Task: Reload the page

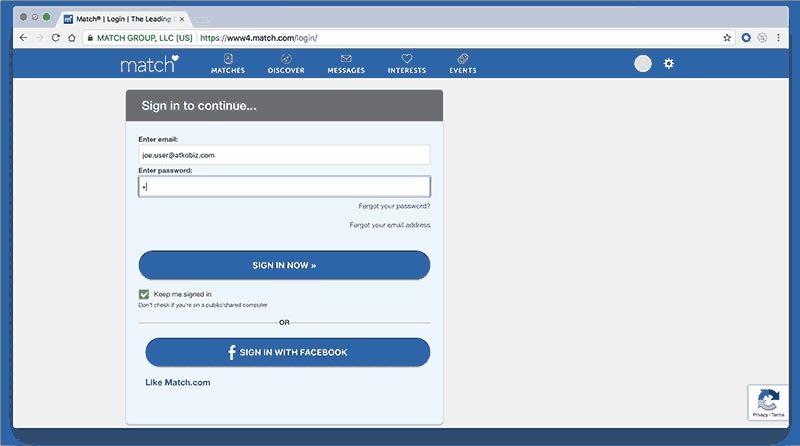Action: (x=56, y=38)
